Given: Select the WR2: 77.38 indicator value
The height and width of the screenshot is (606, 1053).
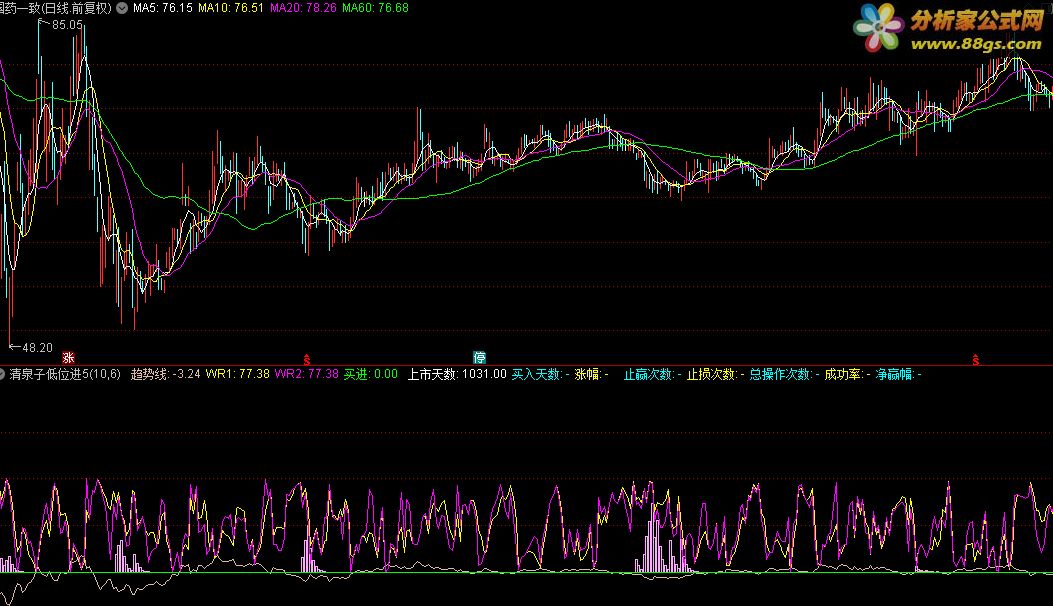Looking at the screenshot, I should pos(307,374).
